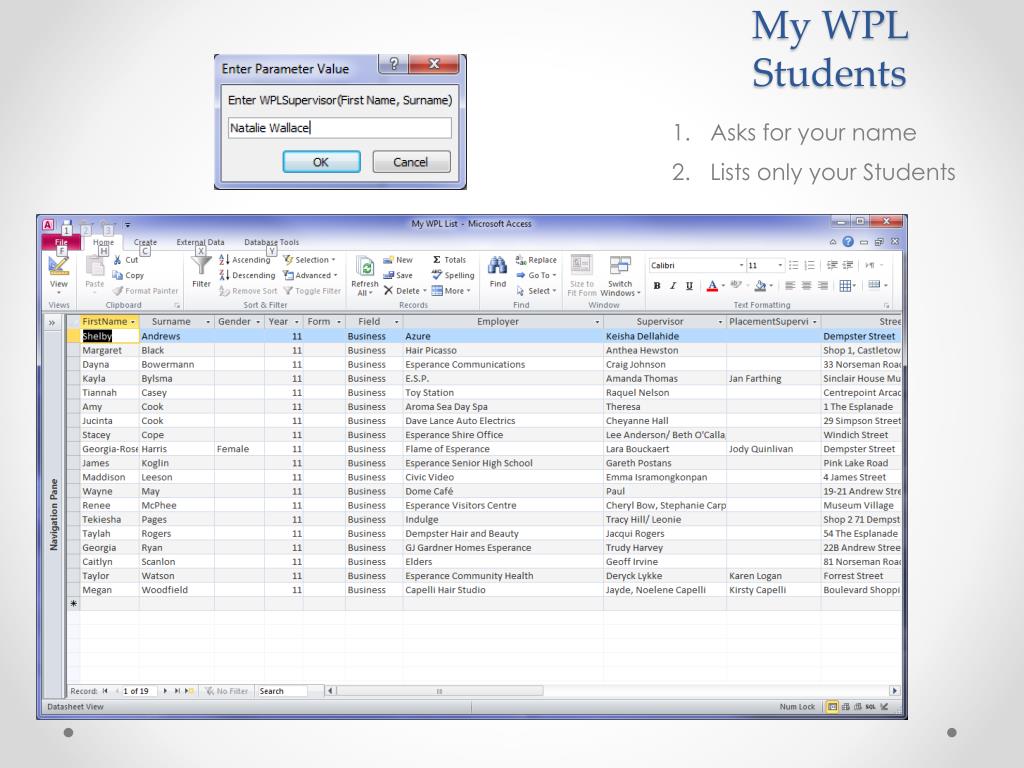Switch to Datasheet View in status bar
Image resolution: width=1024 pixels, height=768 pixels.
pyautogui.click(x=833, y=707)
